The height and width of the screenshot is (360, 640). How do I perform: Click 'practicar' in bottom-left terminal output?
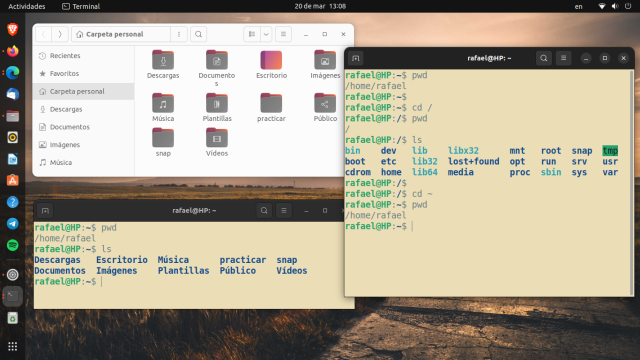[x=242, y=260]
